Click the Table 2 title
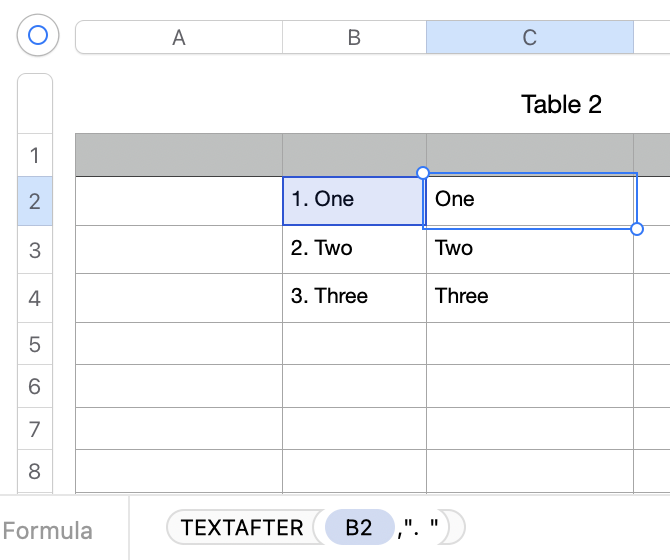The width and height of the screenshot is (670, 560). [x=561, y=104]
